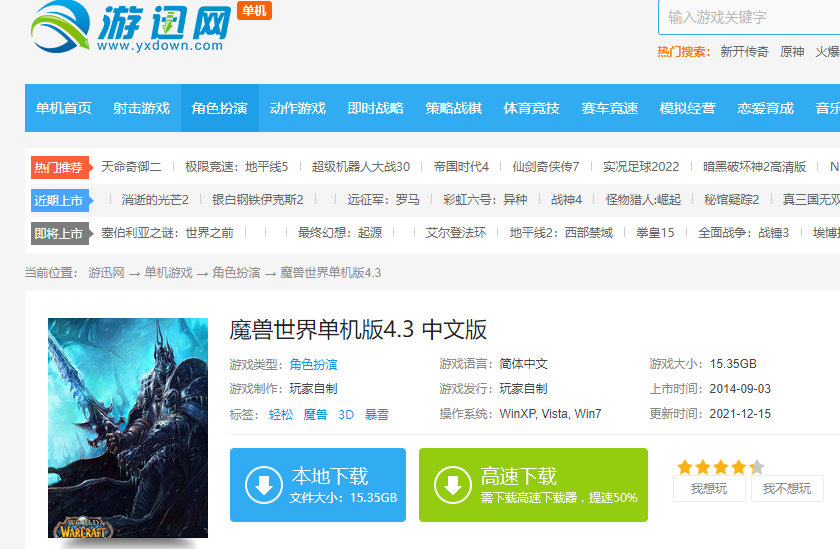The width and height of the screenshot is (840, 549).
Task: Open the 模拟经营 nav tab
Action: 687,108
